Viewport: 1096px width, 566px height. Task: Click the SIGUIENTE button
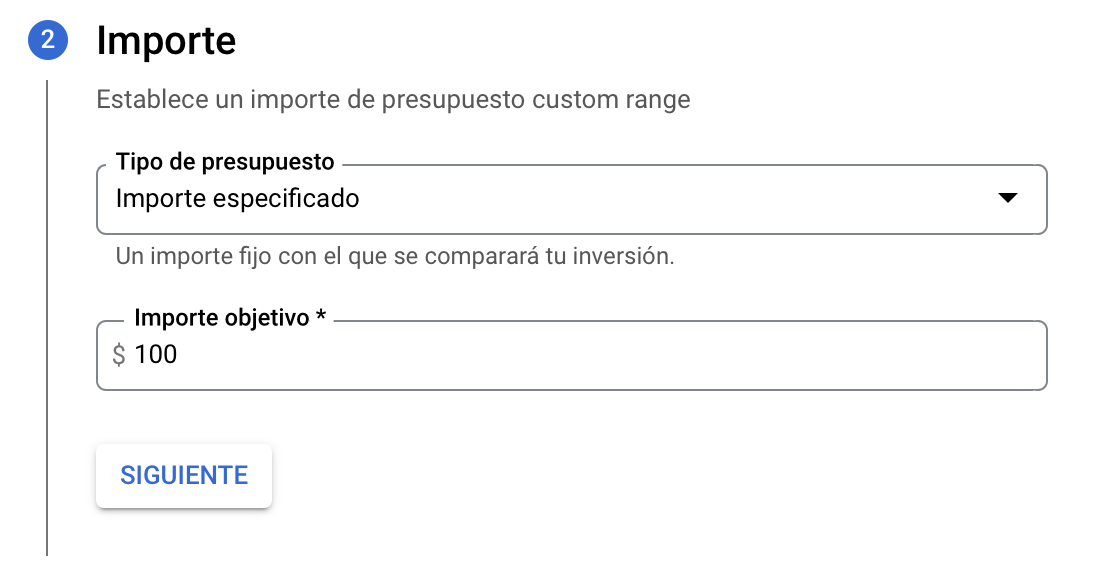184,475
